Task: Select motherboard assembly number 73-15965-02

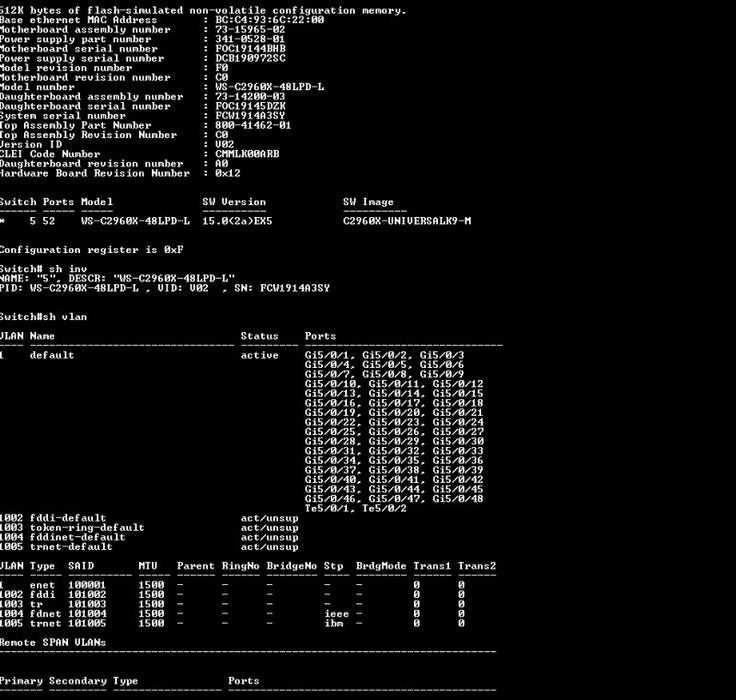Action: point(250,30)
